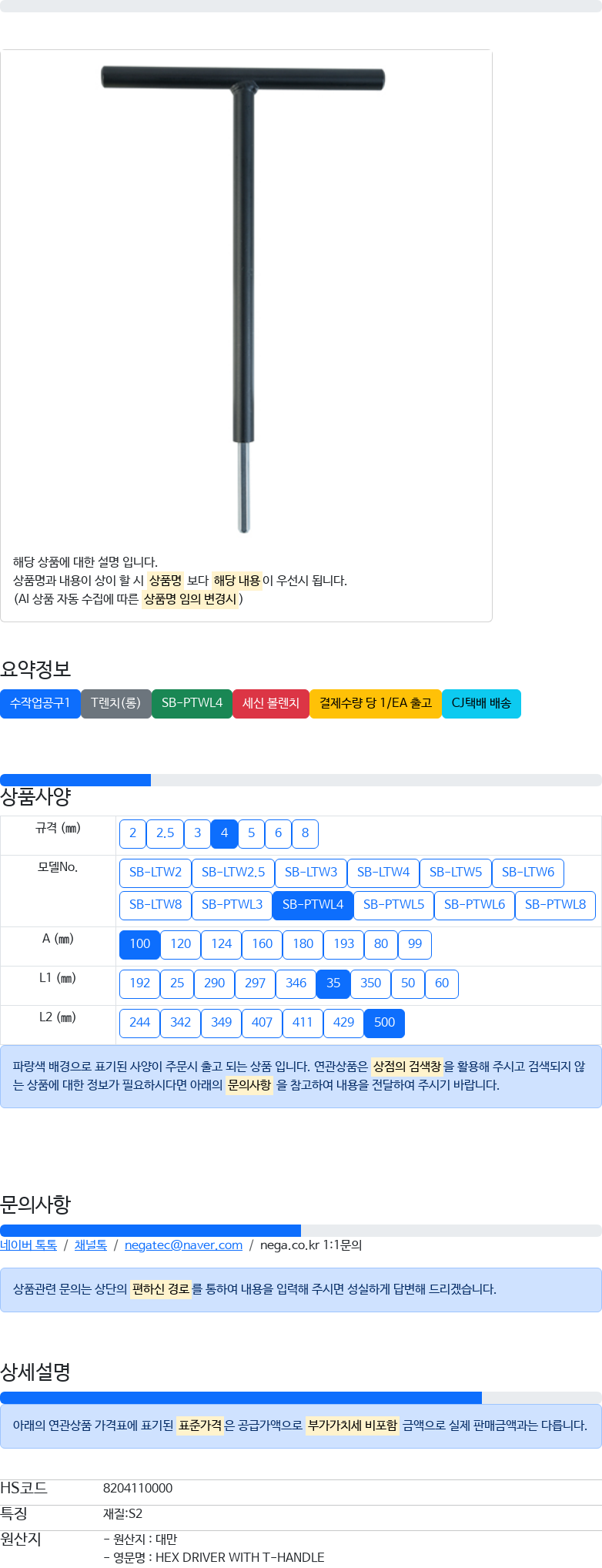This screenshot has width=602, height=1568.
Task: Select 346 in the L1 row
Action: 296,983
